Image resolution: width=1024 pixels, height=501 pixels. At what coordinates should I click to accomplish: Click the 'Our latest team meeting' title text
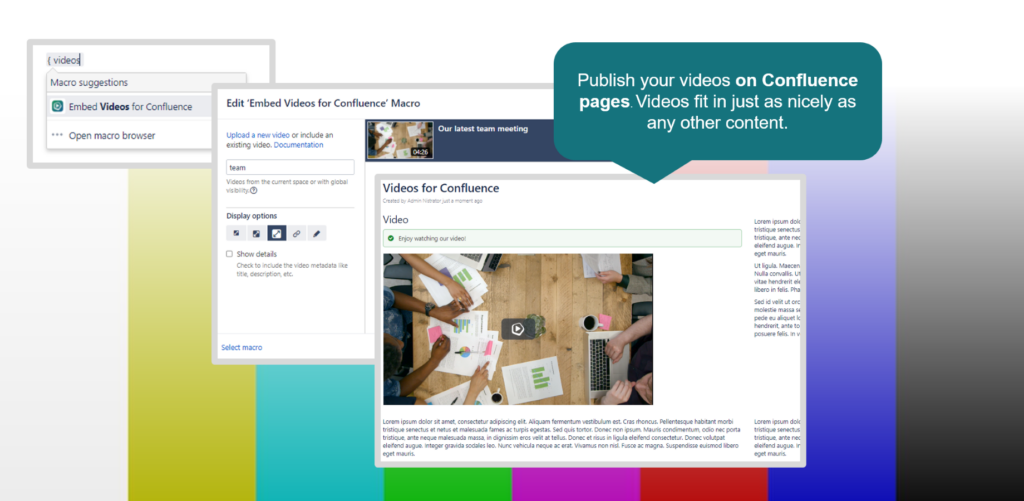point(483,129)
